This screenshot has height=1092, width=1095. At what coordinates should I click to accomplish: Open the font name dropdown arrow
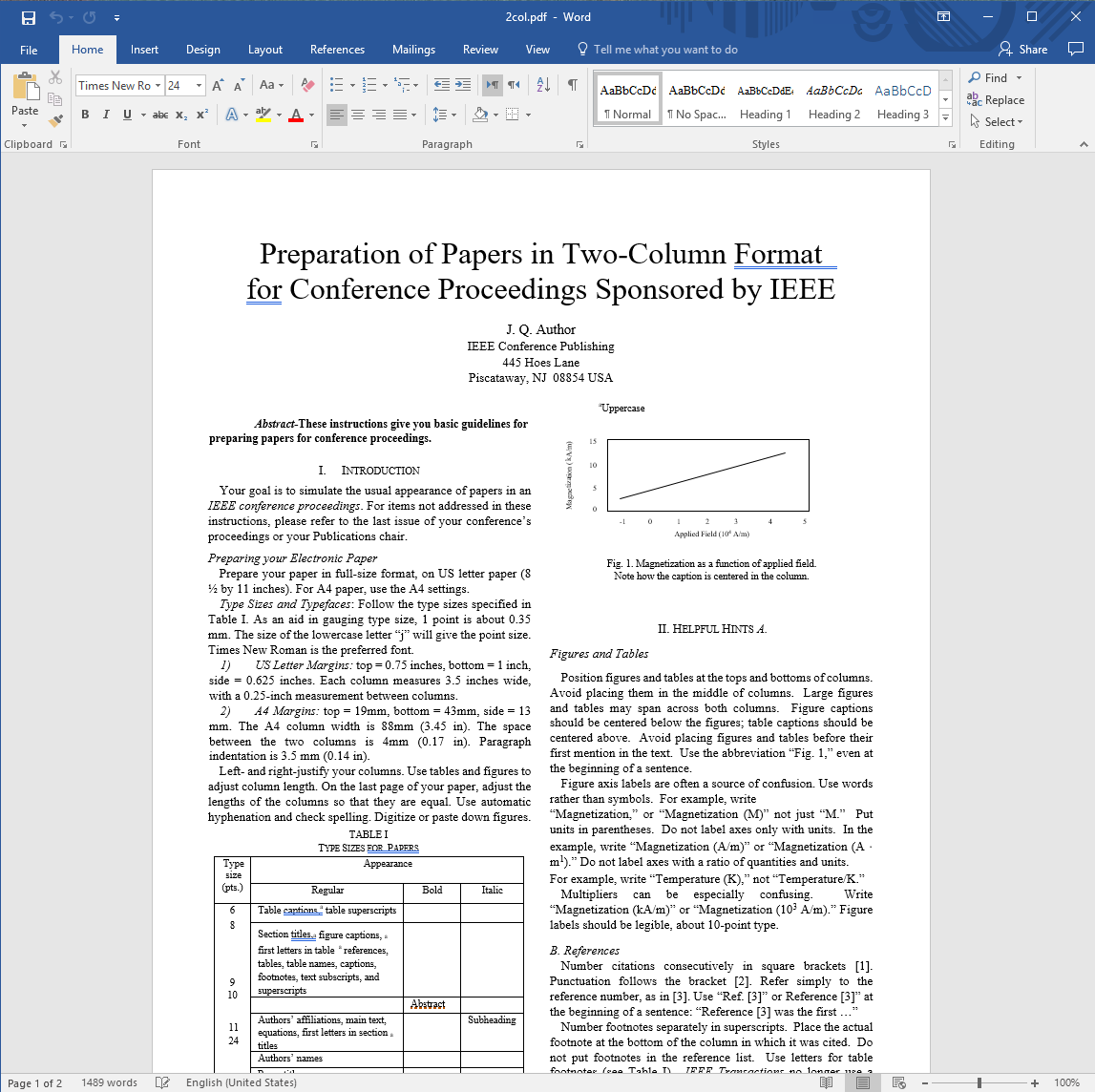pyautogui.click(x=158, y=85)
